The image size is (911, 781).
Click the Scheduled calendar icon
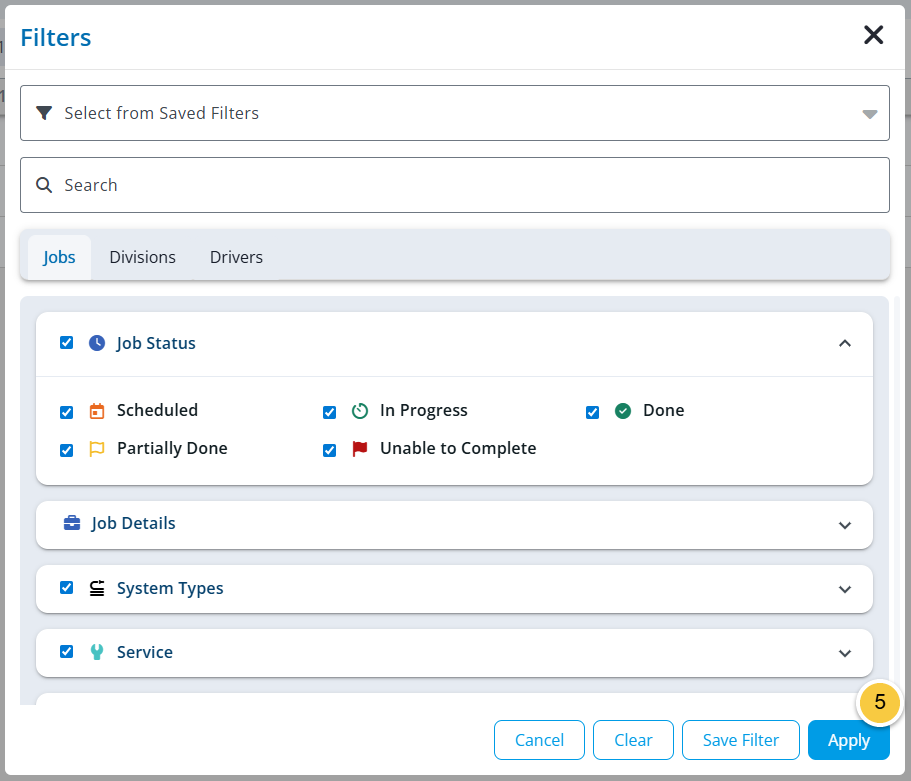click(x=96, y=410)
